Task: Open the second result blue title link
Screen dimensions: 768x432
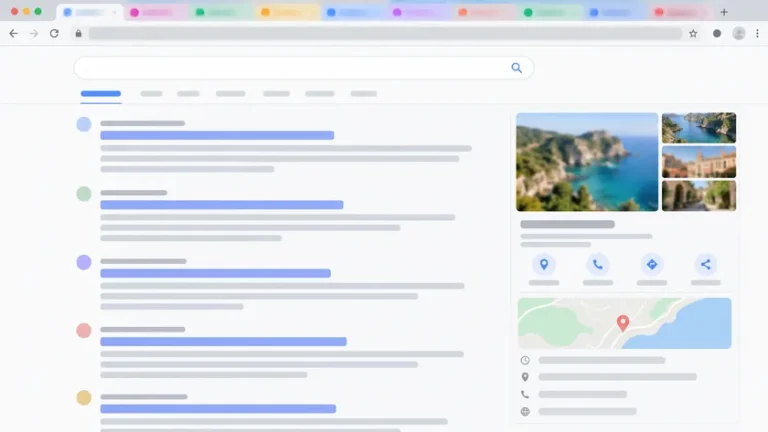Action: point(221,205)
